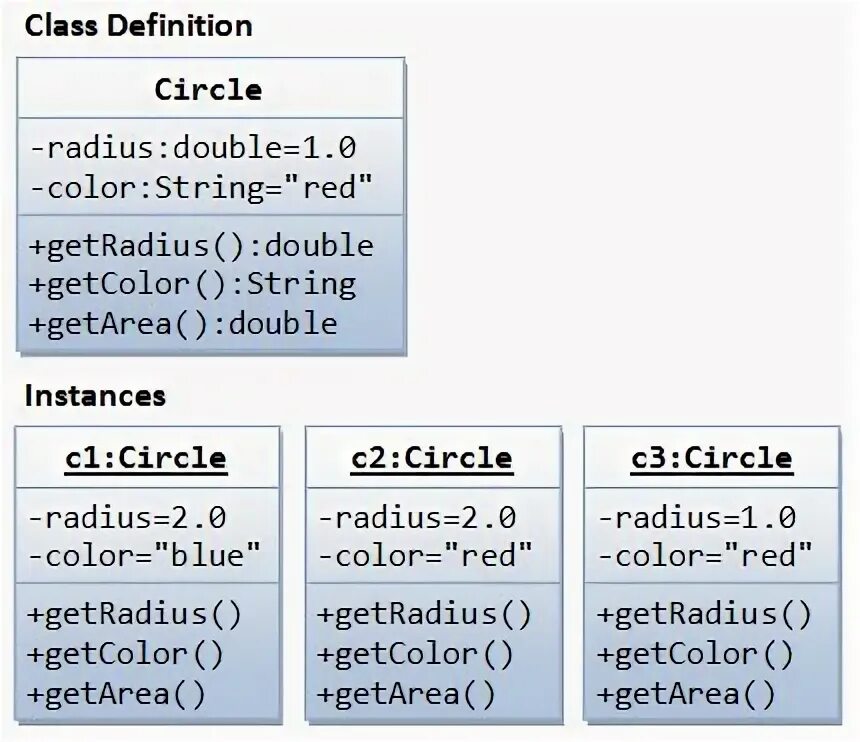Click getArea() in the c3 instance

(686, 694)
